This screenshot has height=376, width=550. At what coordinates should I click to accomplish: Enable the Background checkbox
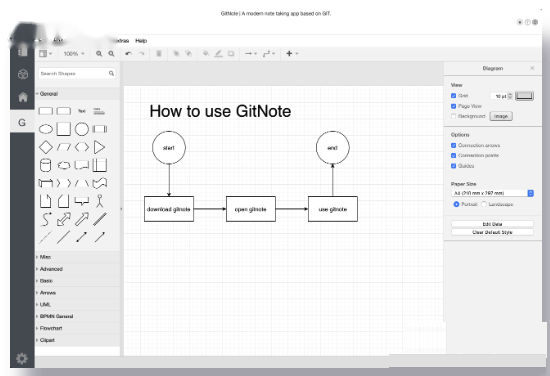453,116
